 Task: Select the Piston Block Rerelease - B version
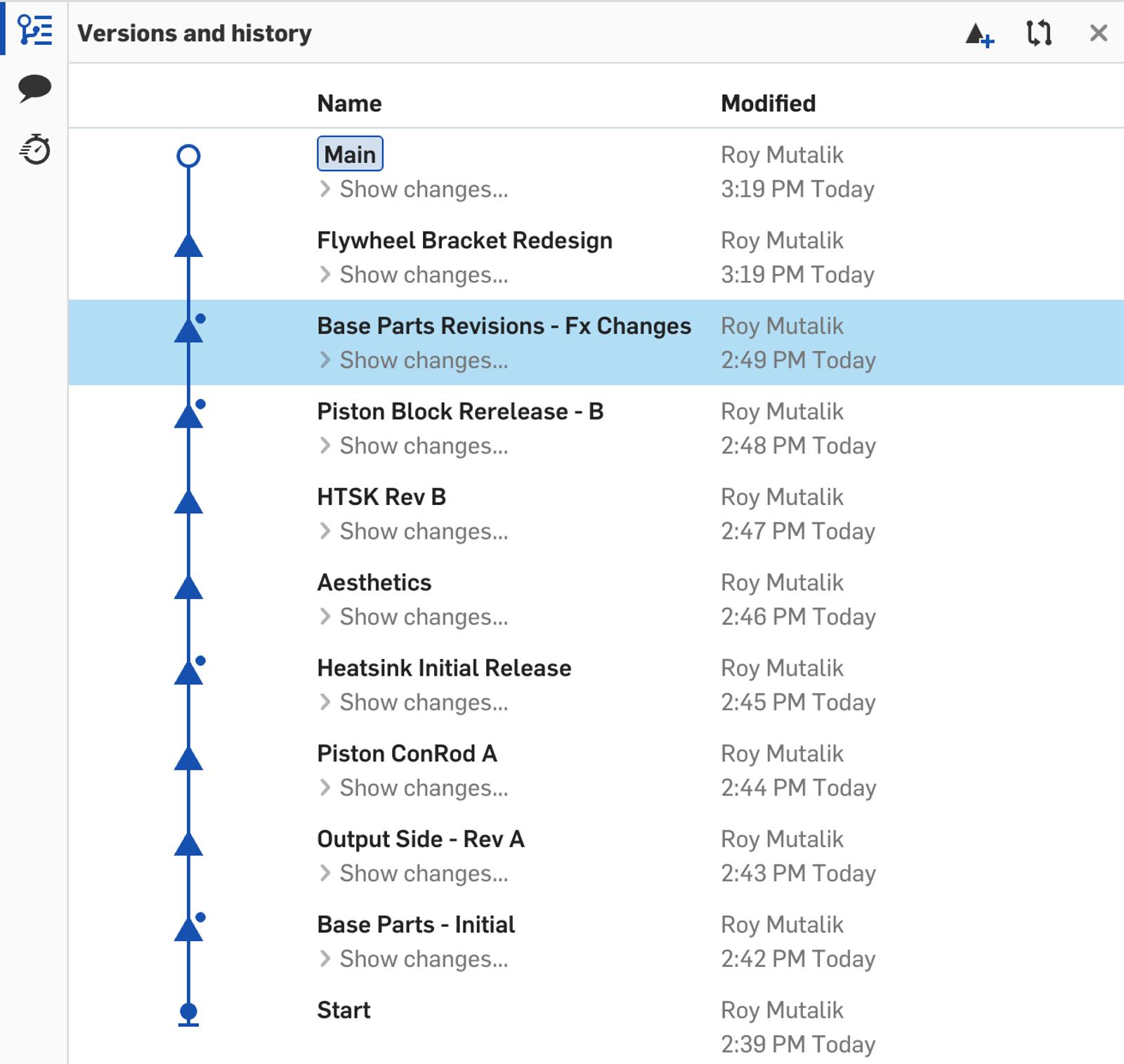coord(459,412)
